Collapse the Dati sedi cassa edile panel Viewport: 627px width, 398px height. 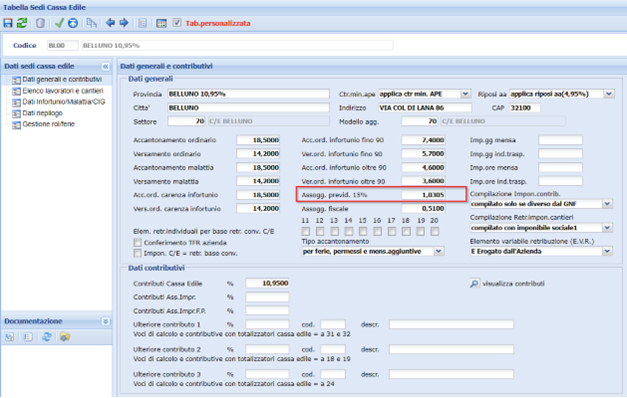click(106, 66)
